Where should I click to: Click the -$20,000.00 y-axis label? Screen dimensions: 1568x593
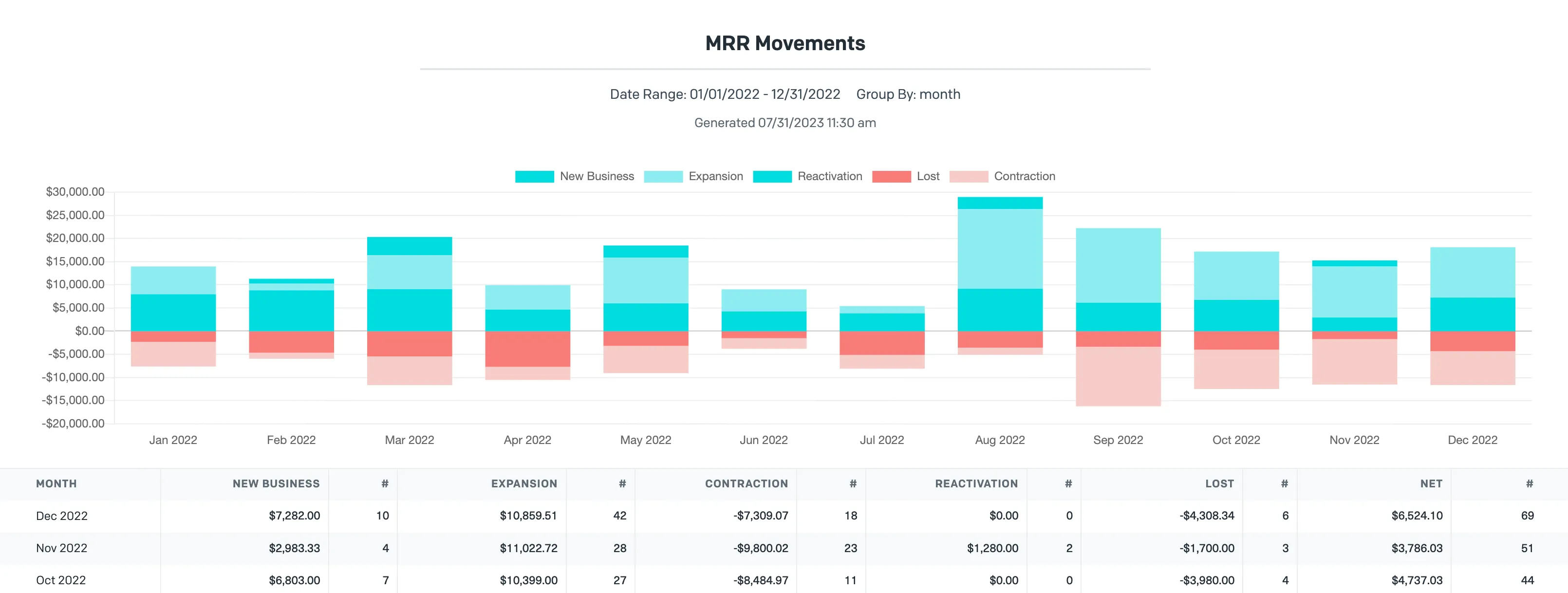point(73,423)
